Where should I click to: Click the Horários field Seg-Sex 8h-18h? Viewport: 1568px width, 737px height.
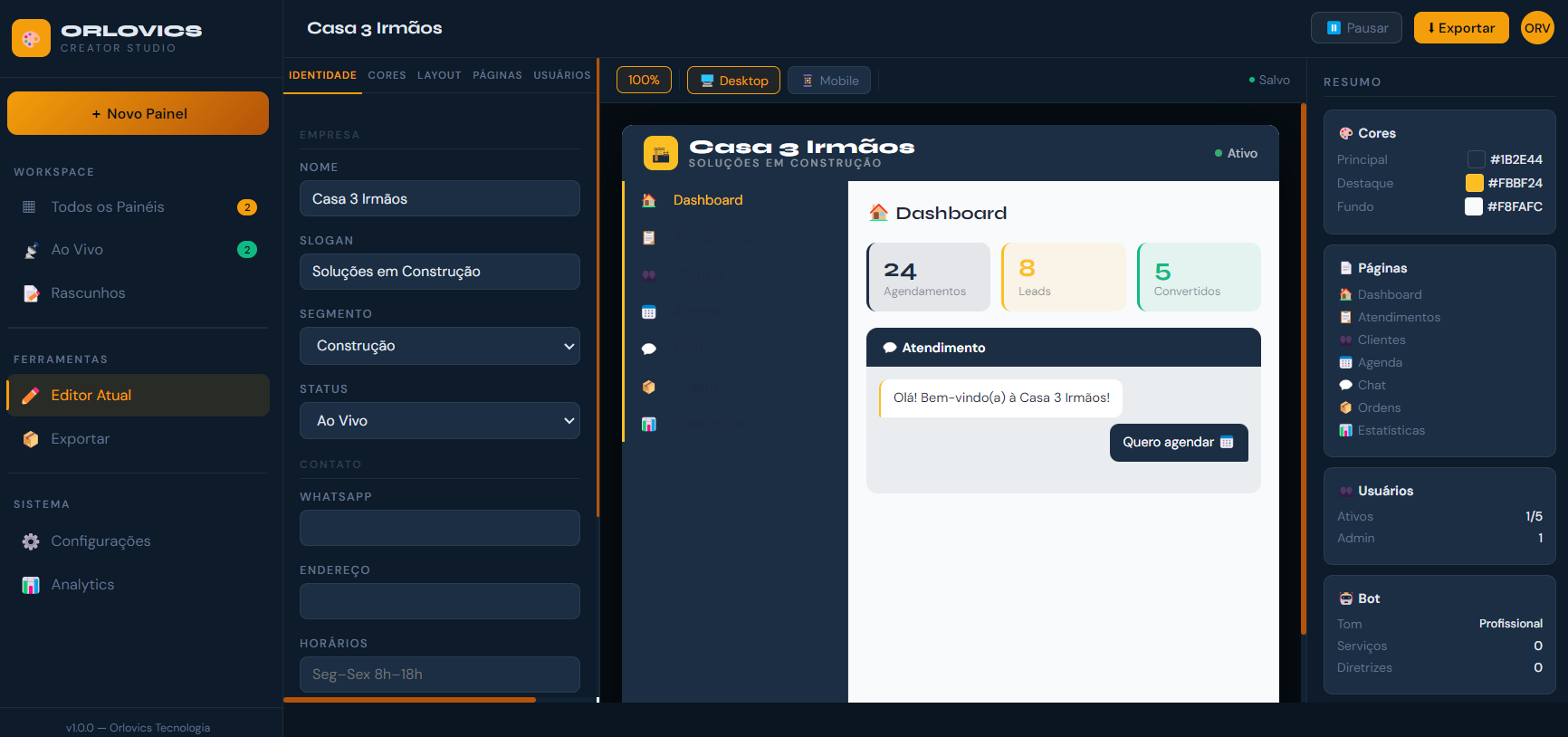pyautogui.click(x=440, y=675)
